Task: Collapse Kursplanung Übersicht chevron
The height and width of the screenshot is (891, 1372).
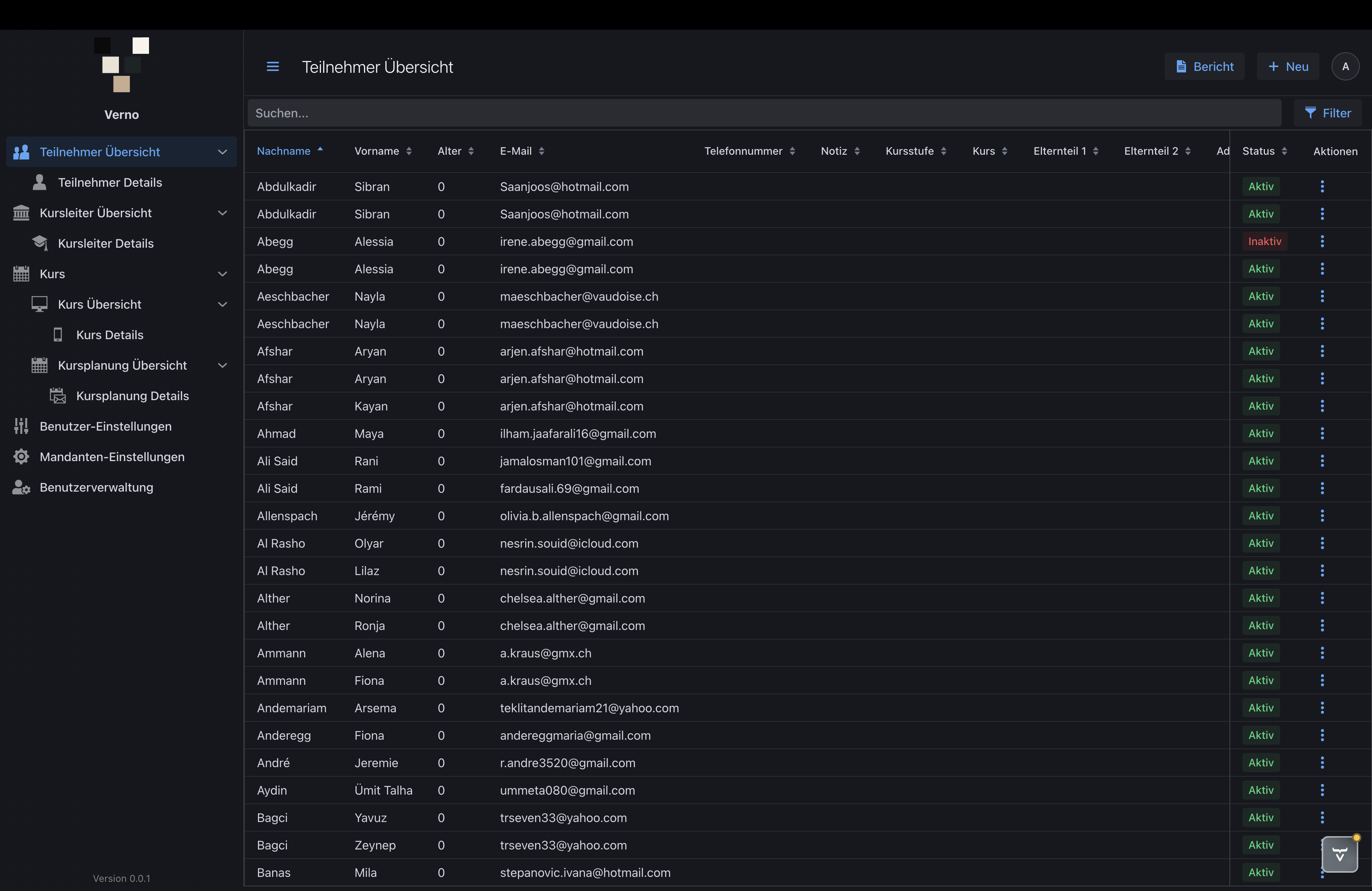Action: tap(223, 365)
